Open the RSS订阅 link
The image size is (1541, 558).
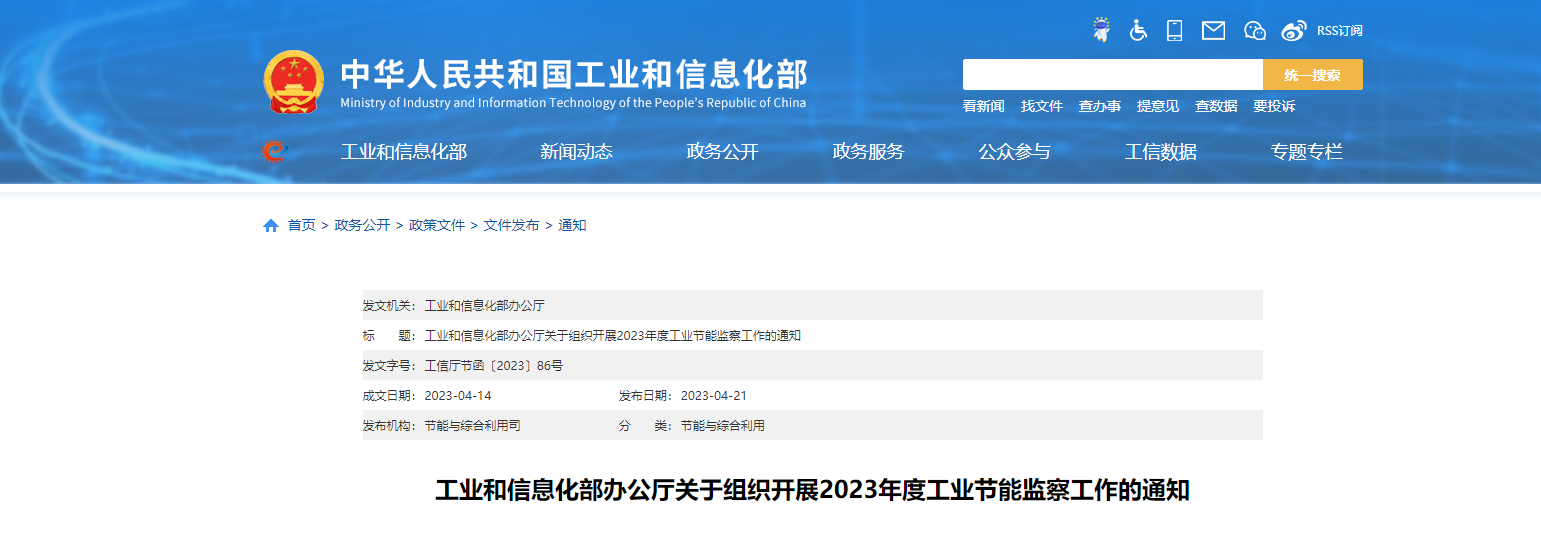(1339, 31)
